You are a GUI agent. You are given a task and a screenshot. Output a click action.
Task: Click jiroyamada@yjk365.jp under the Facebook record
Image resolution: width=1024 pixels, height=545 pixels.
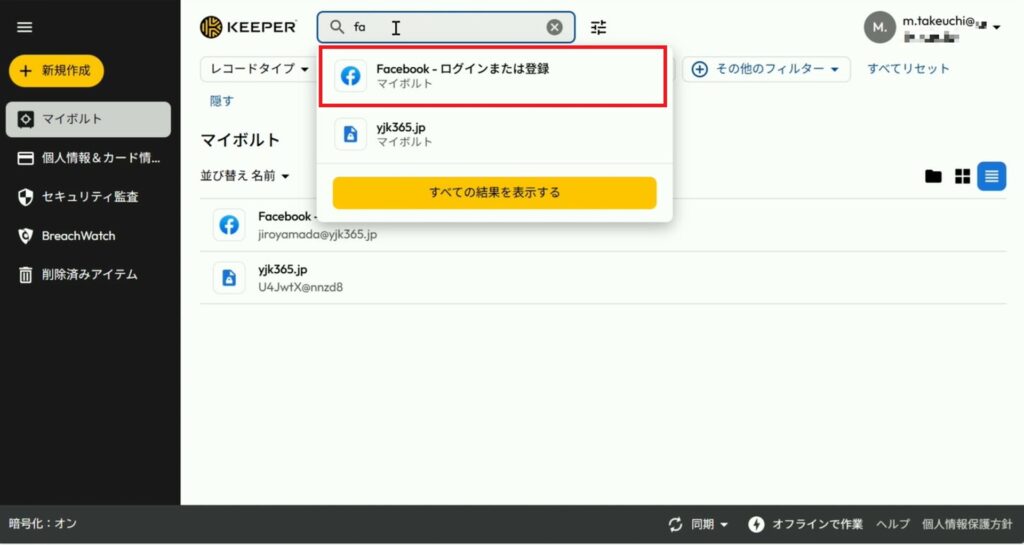[x=317, y=234]
